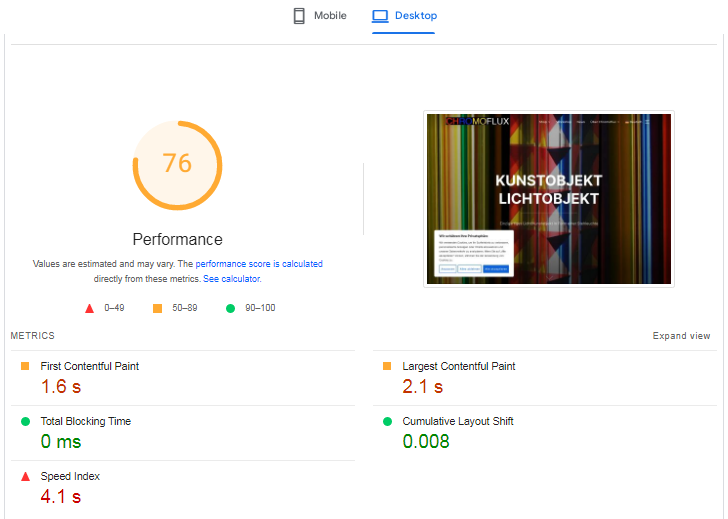The height and width of the screenshot is (519, 728).
Task: Click the Performance heading
Action: 177,240
